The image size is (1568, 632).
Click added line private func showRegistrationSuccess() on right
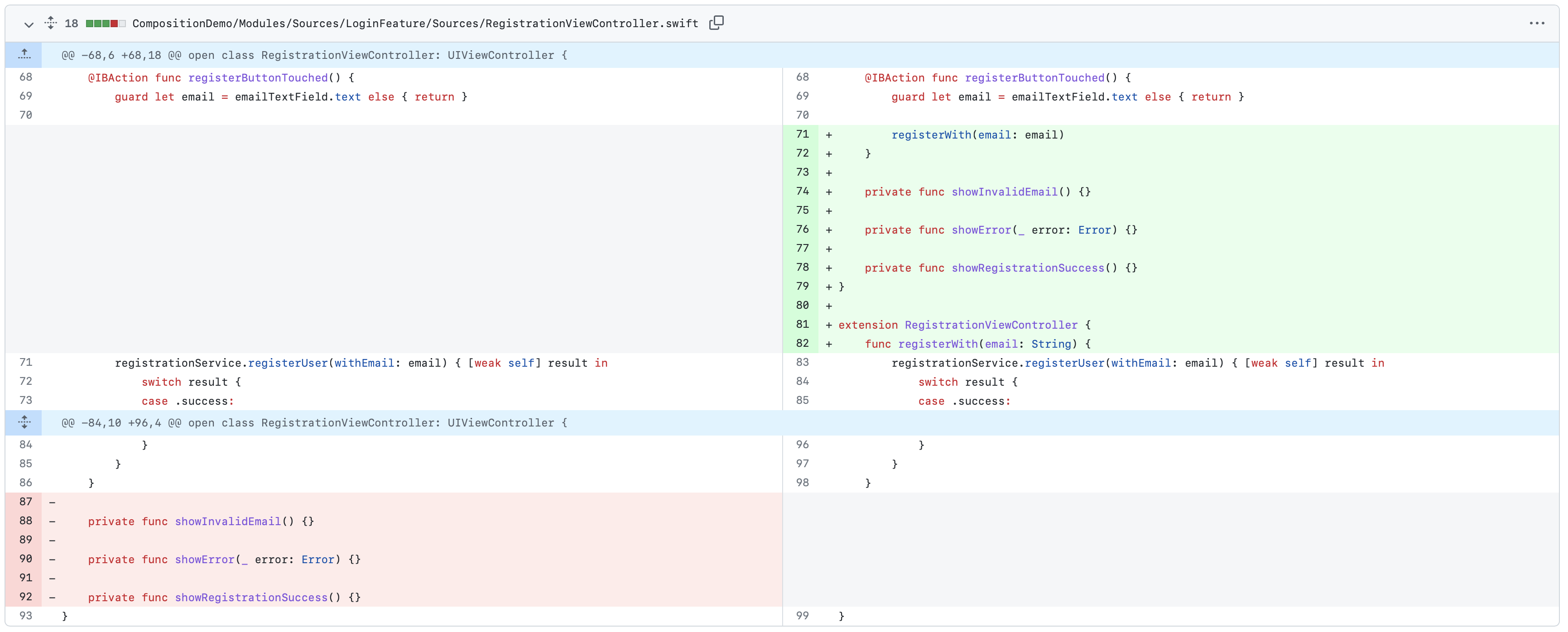click(1000, 268)
